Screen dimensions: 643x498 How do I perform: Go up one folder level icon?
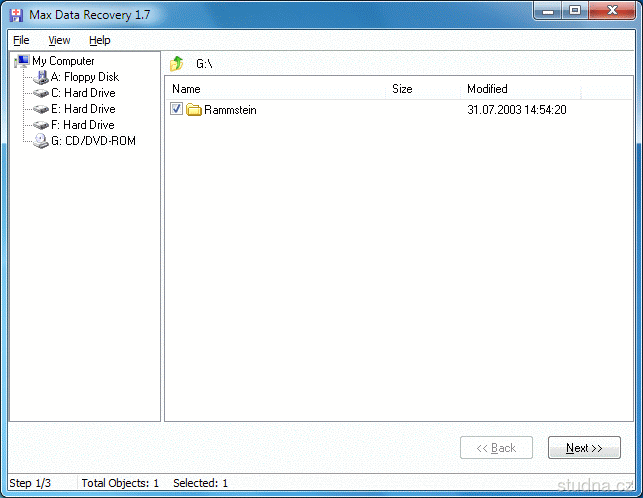(x=177, y=64)
